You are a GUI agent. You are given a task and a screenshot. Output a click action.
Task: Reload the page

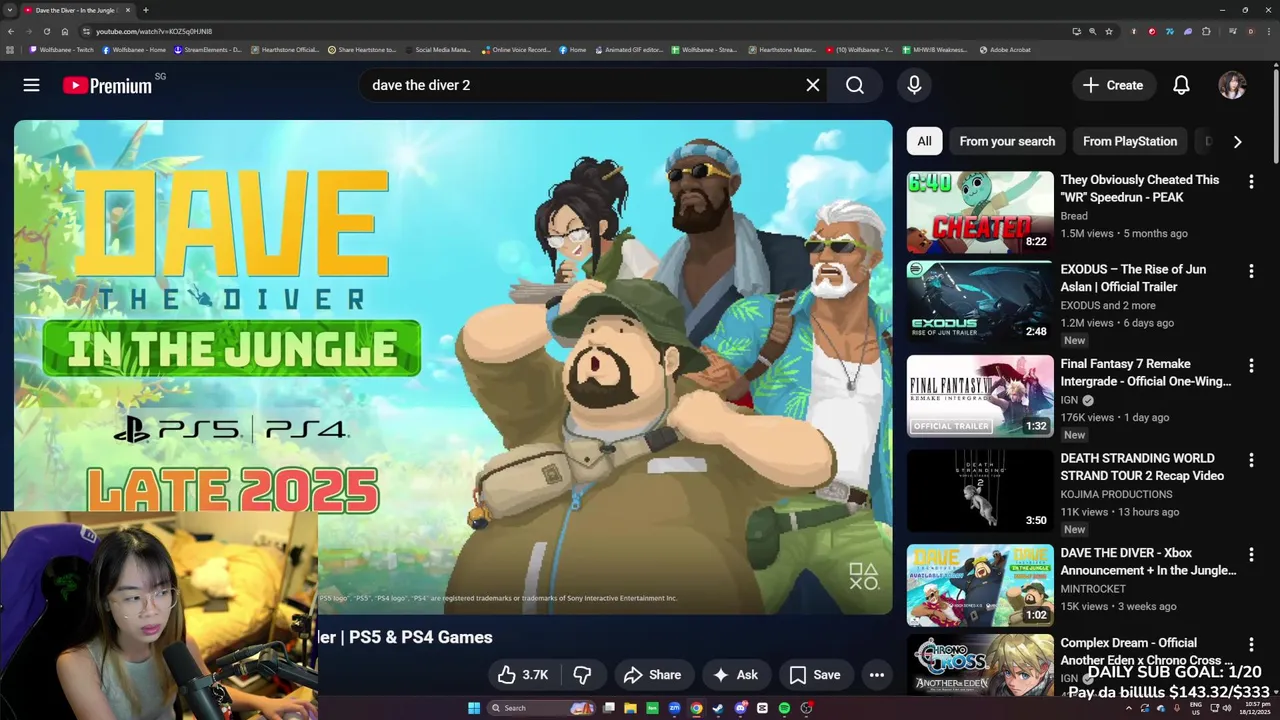coord(47,31)
